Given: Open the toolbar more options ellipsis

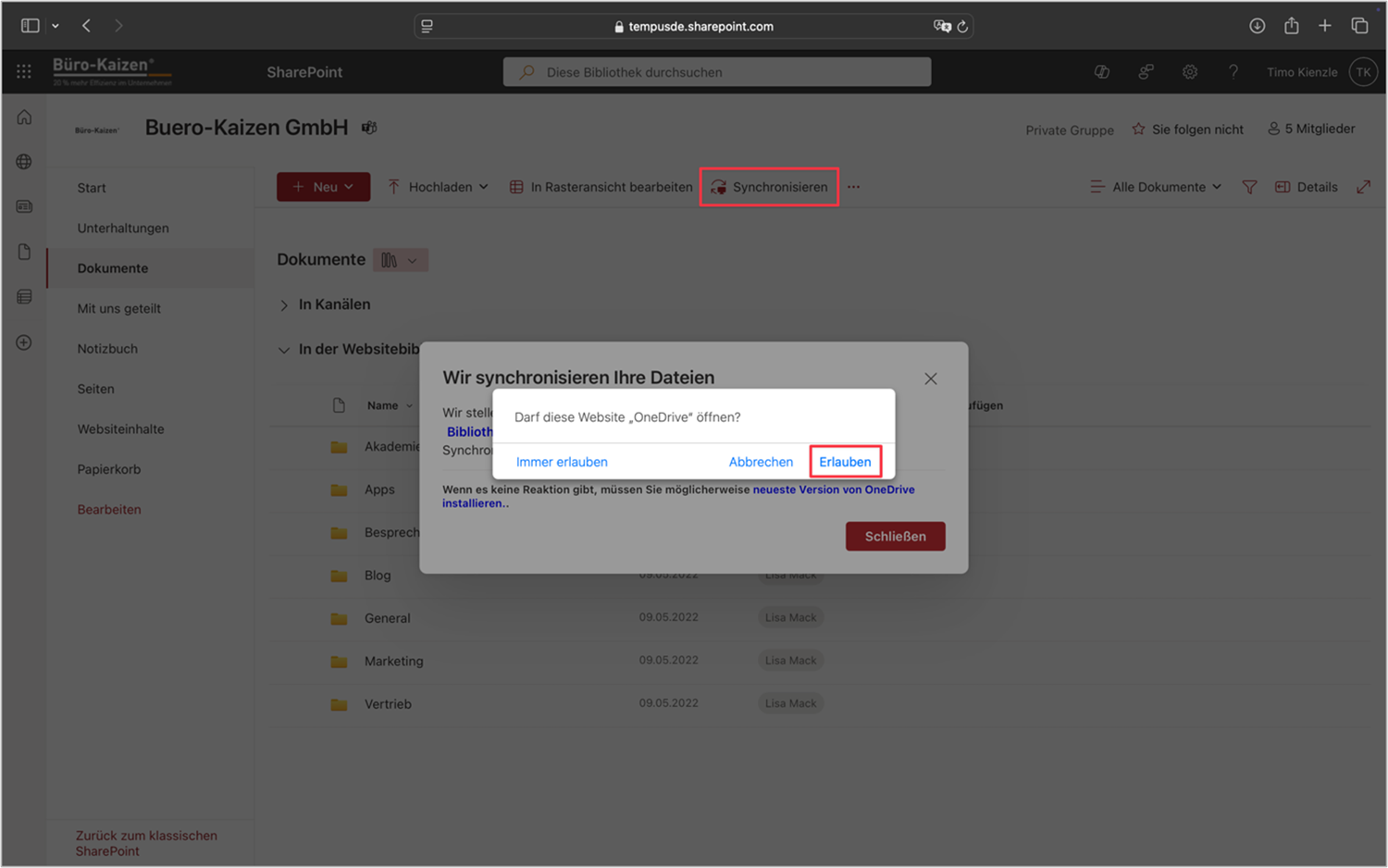Looking at the screenshot, I should [853, 187].
